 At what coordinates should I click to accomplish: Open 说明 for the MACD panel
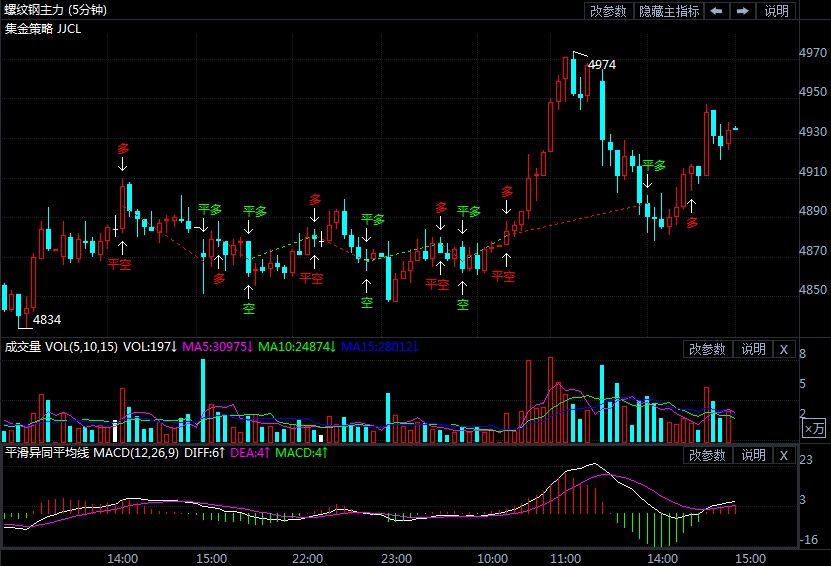coord(753,455)
